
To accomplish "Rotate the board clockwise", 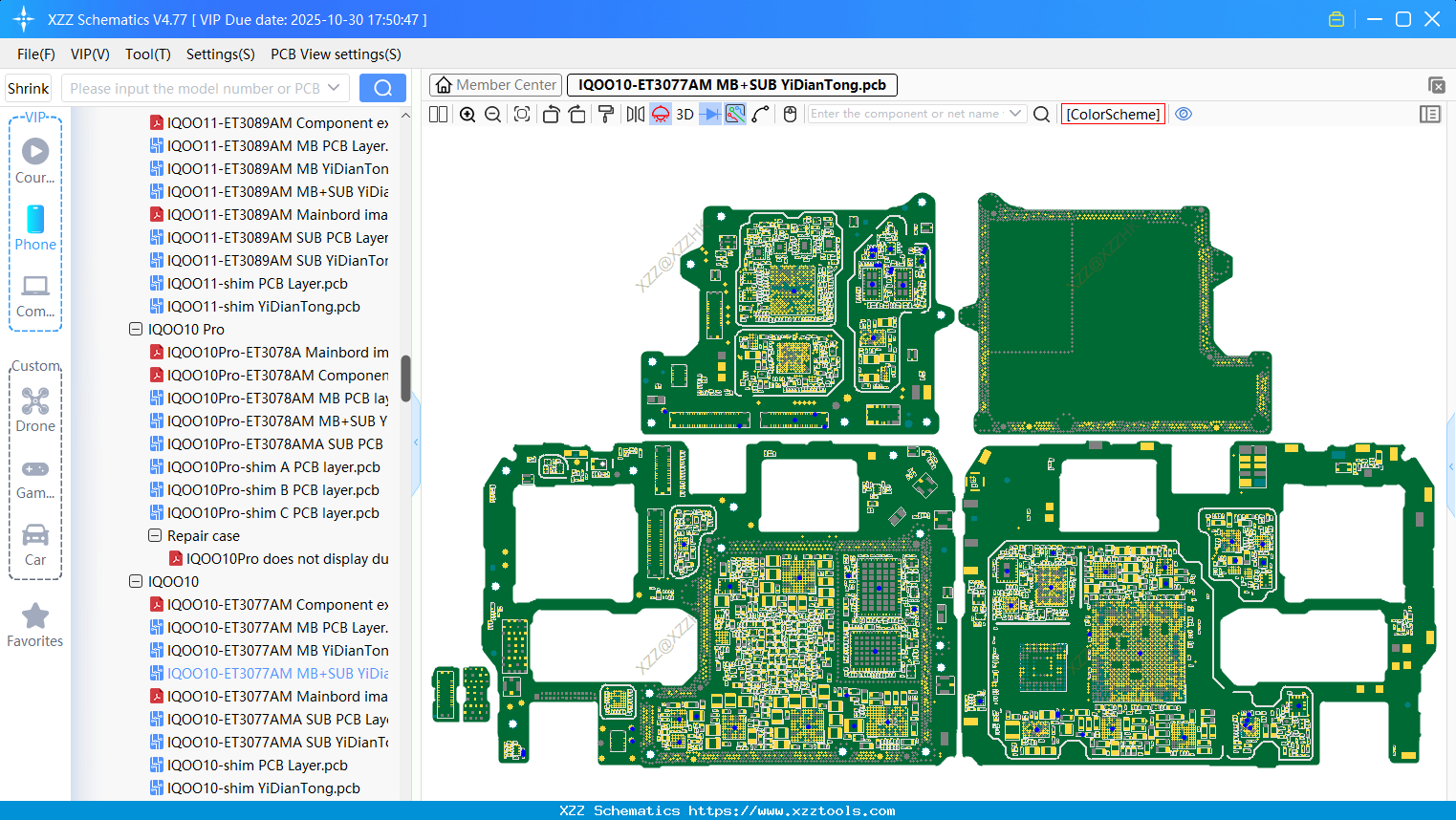I will point(577,114).
